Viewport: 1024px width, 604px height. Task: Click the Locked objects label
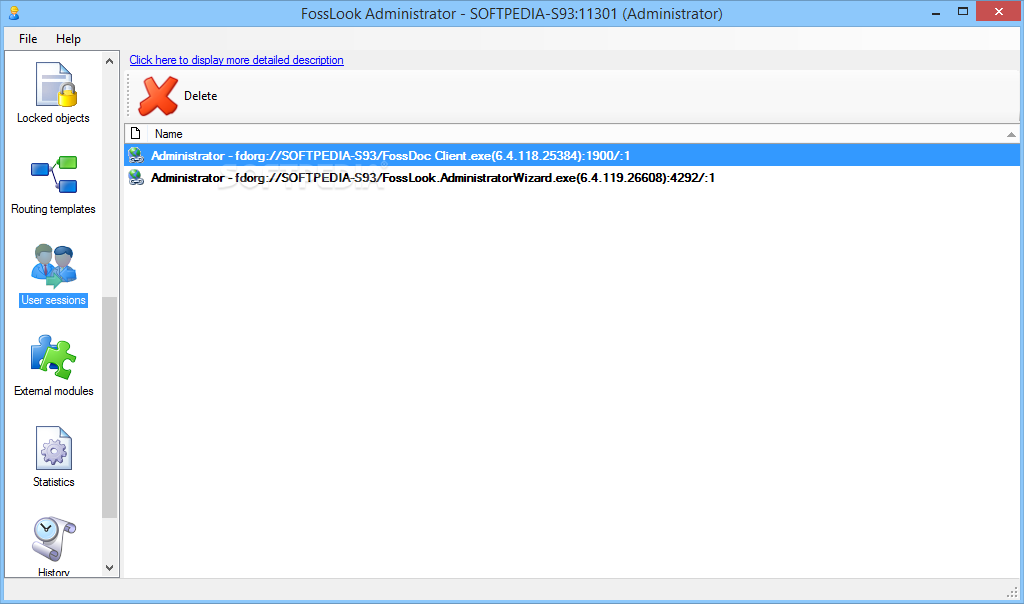point(54,118)
